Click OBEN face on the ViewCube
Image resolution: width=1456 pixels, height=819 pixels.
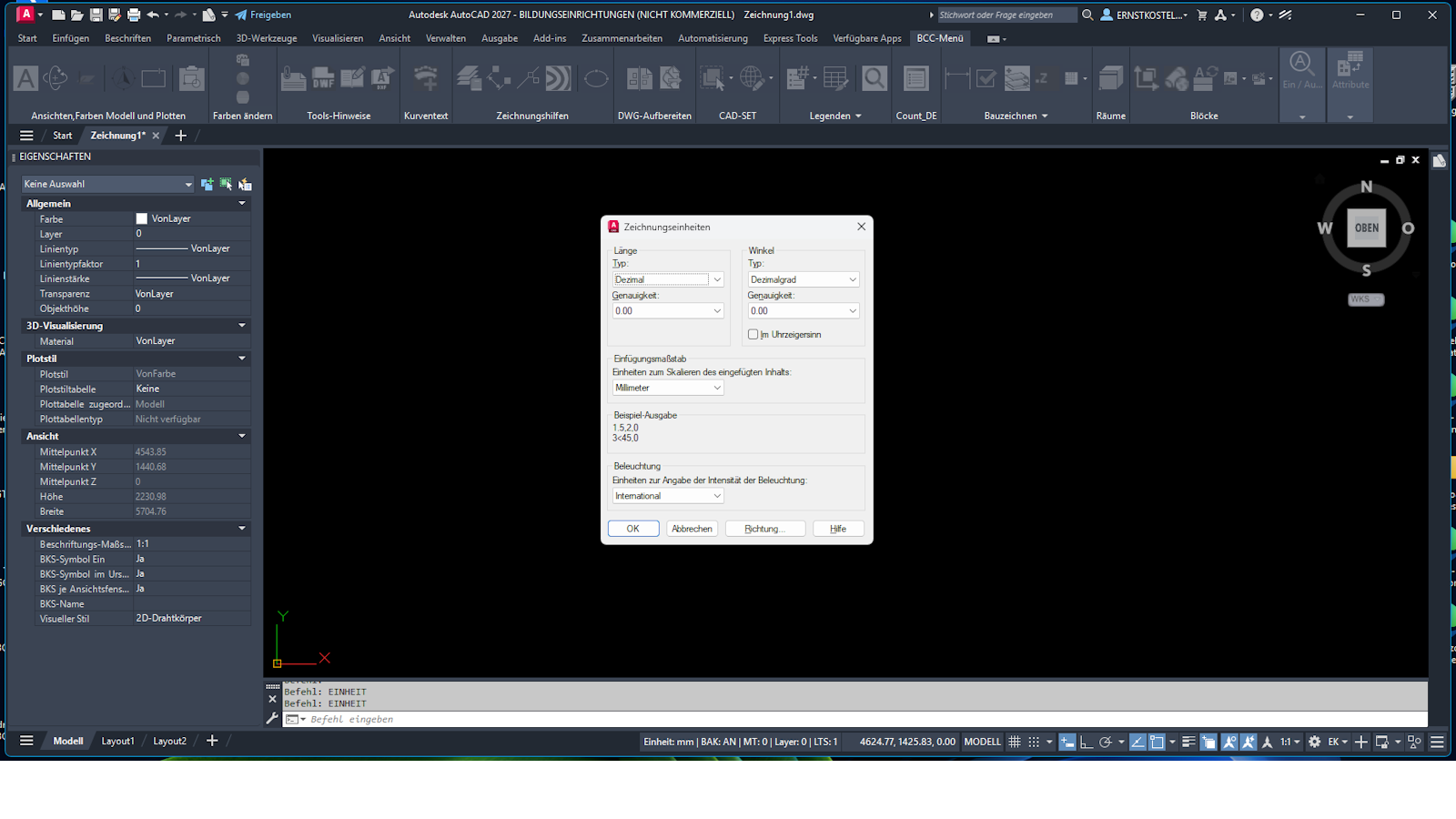[1367, 228]
